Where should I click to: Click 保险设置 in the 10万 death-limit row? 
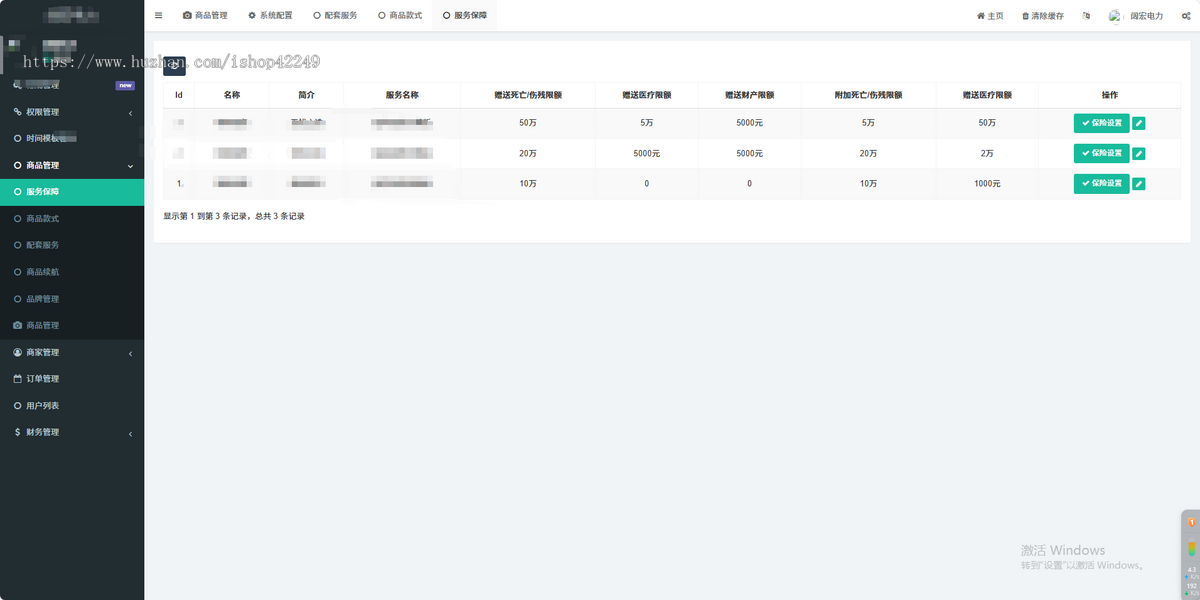click(1101, 184)
